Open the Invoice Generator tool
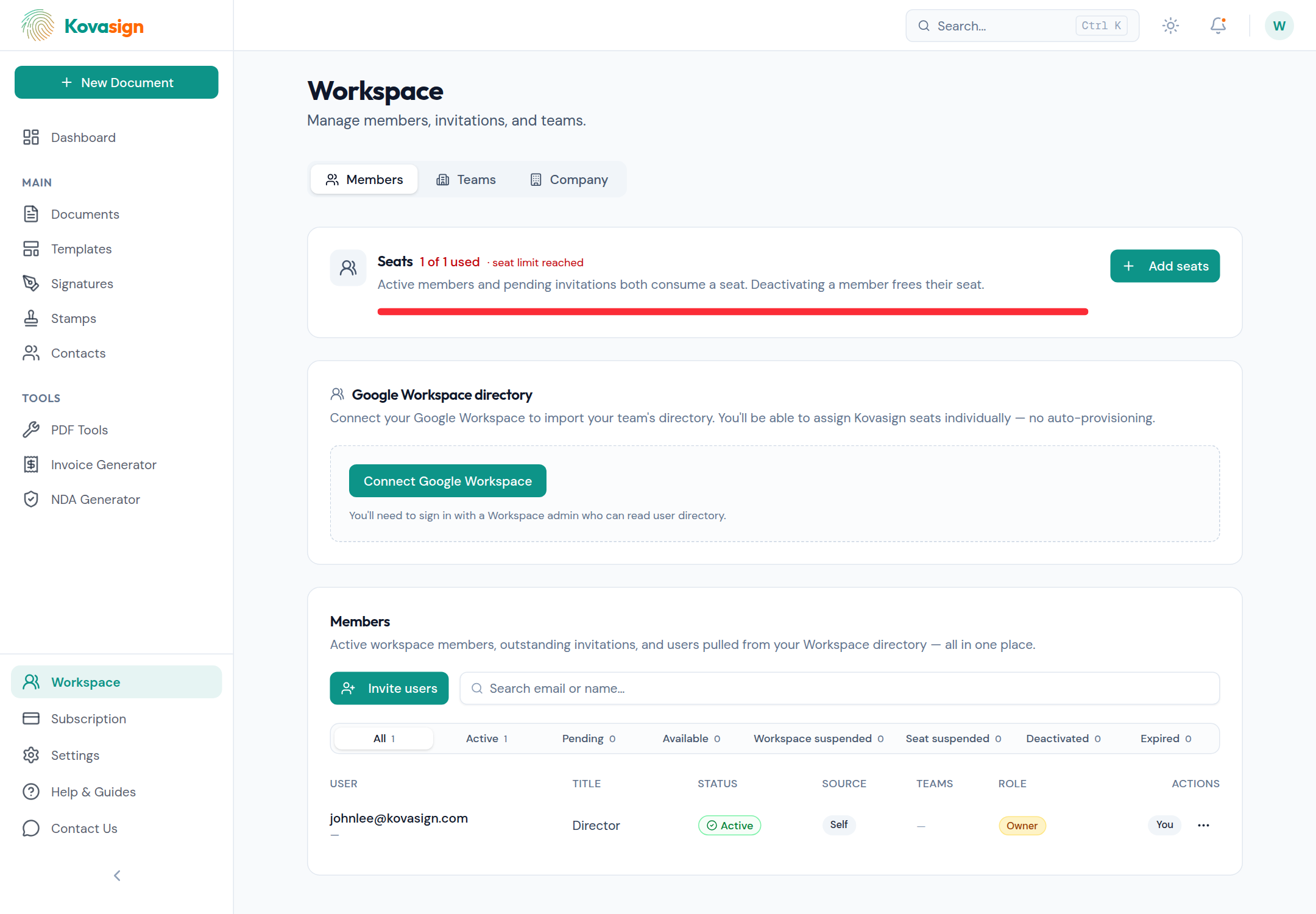 point(116,465)
